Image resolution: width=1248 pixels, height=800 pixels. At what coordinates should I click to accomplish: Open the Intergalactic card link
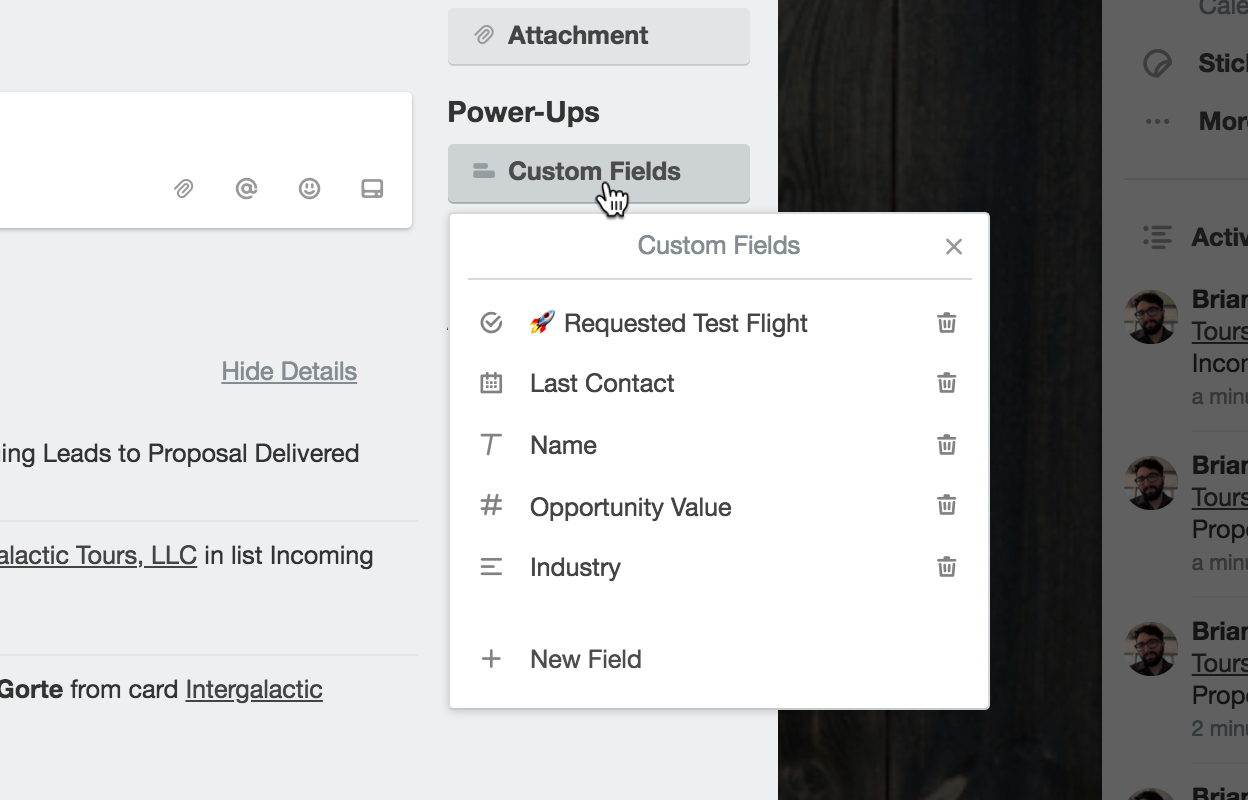[254, 689]
